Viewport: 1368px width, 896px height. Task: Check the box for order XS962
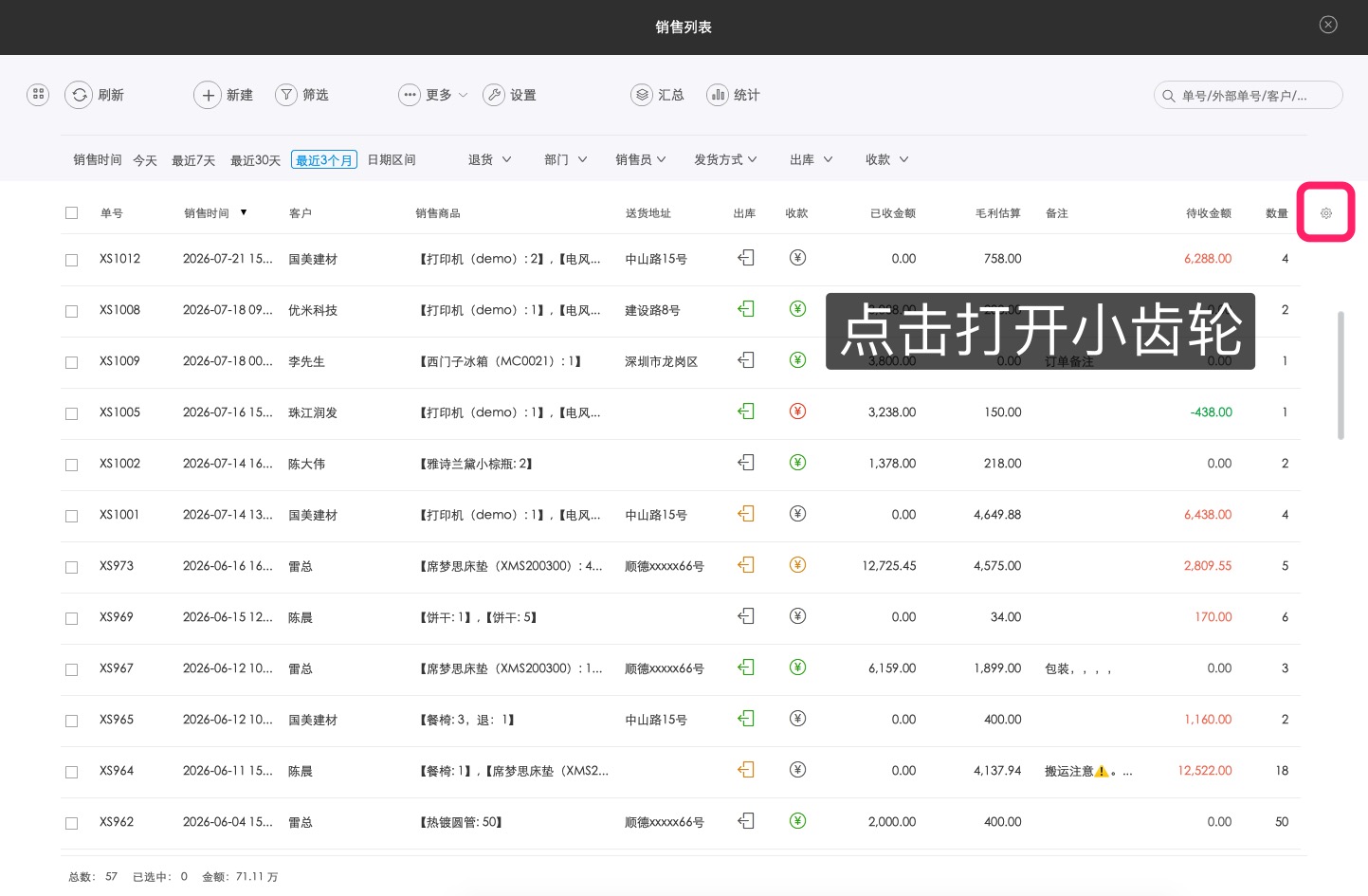(71, 823)
